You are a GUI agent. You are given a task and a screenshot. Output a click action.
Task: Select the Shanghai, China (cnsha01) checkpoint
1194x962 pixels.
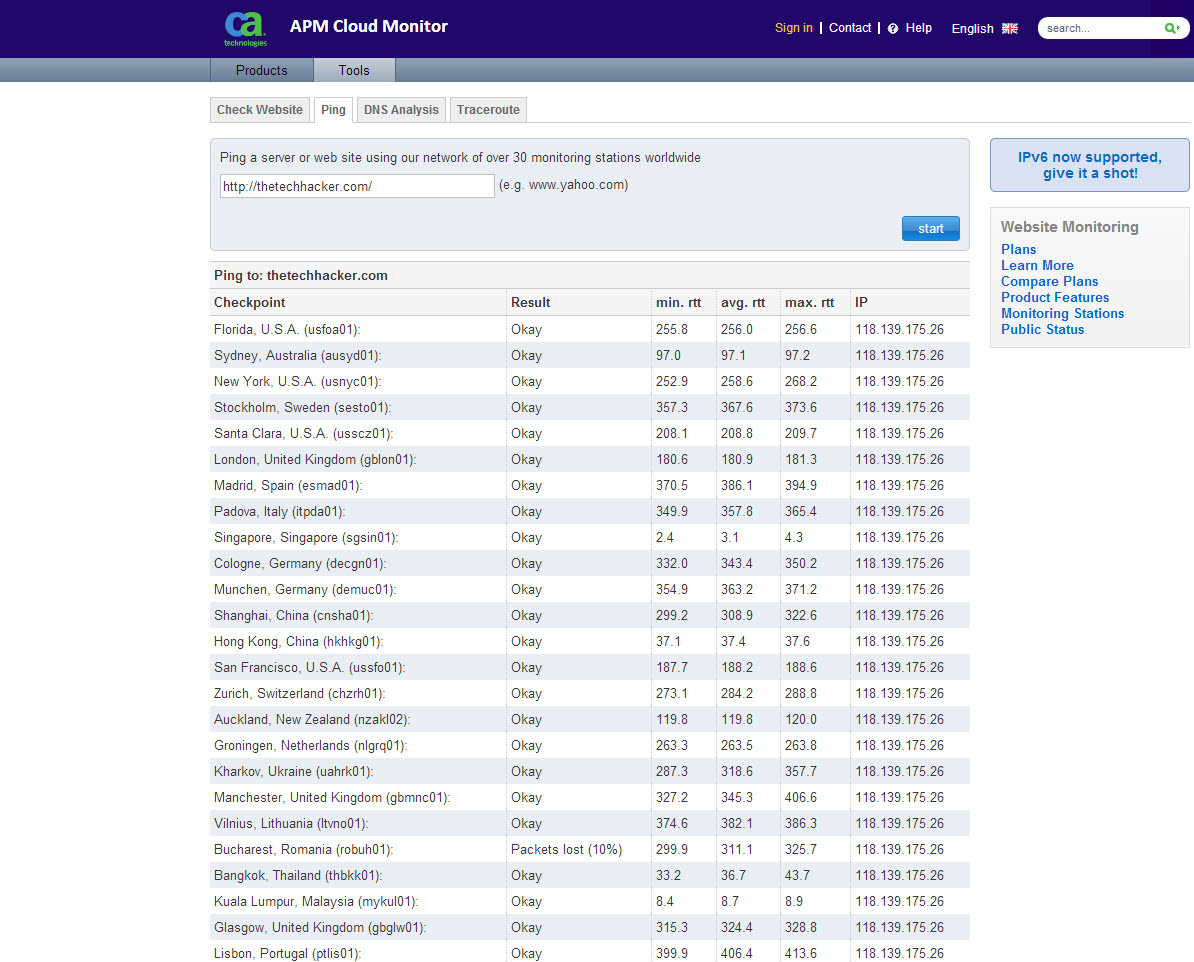(x=293, y=615)
